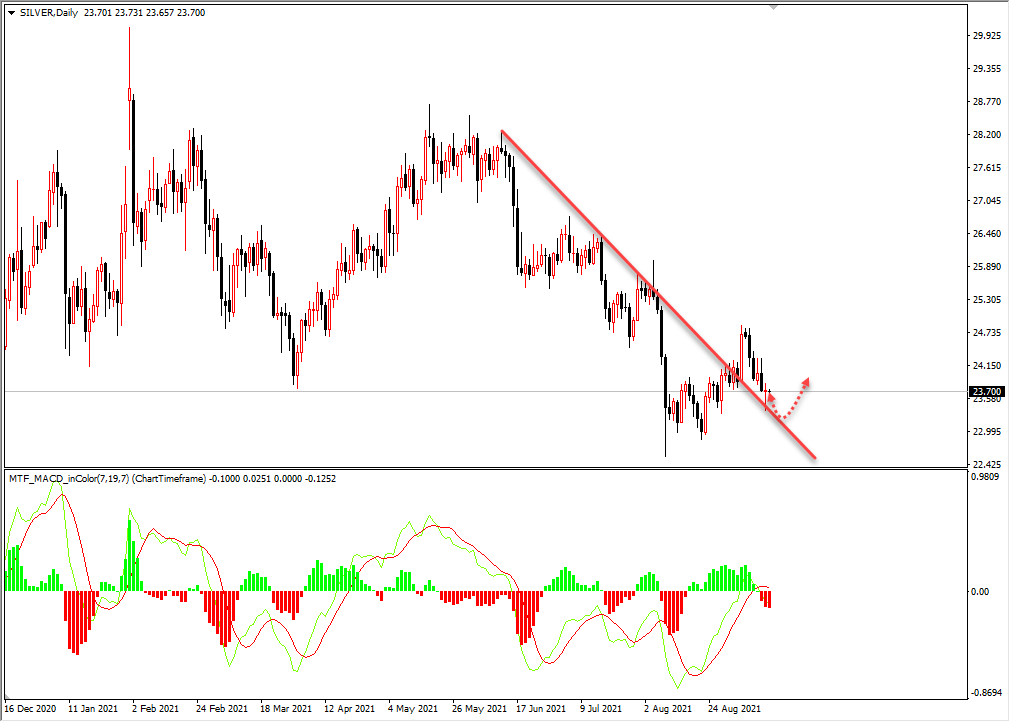Viewport: 1010px width, 722px height.
Task: Click the 24 Aug 2021 date label
Action: click(x=734, y=708)
